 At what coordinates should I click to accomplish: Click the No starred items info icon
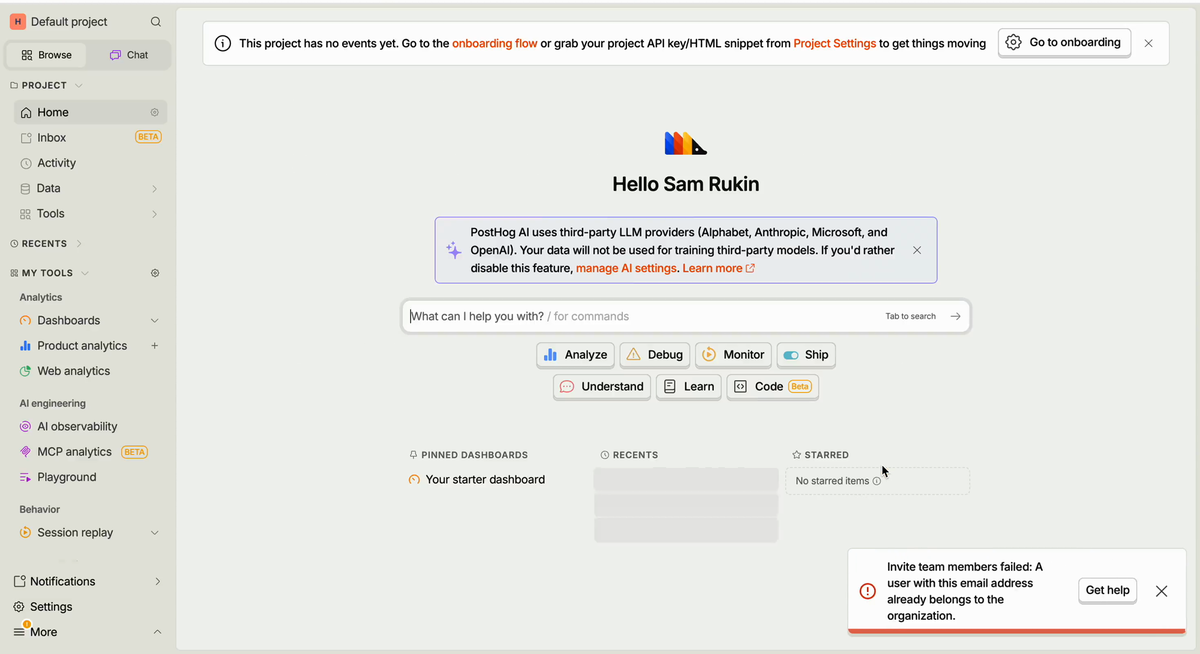click(877, 481)
